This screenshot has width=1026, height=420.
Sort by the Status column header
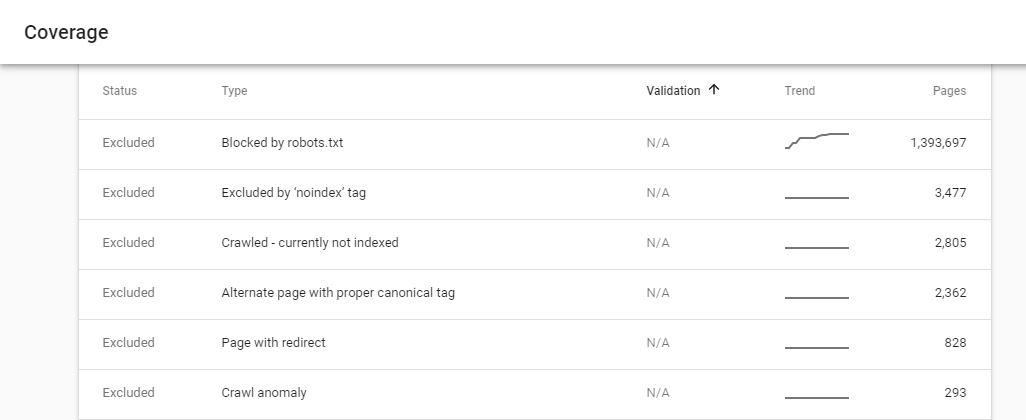(119, 91)
